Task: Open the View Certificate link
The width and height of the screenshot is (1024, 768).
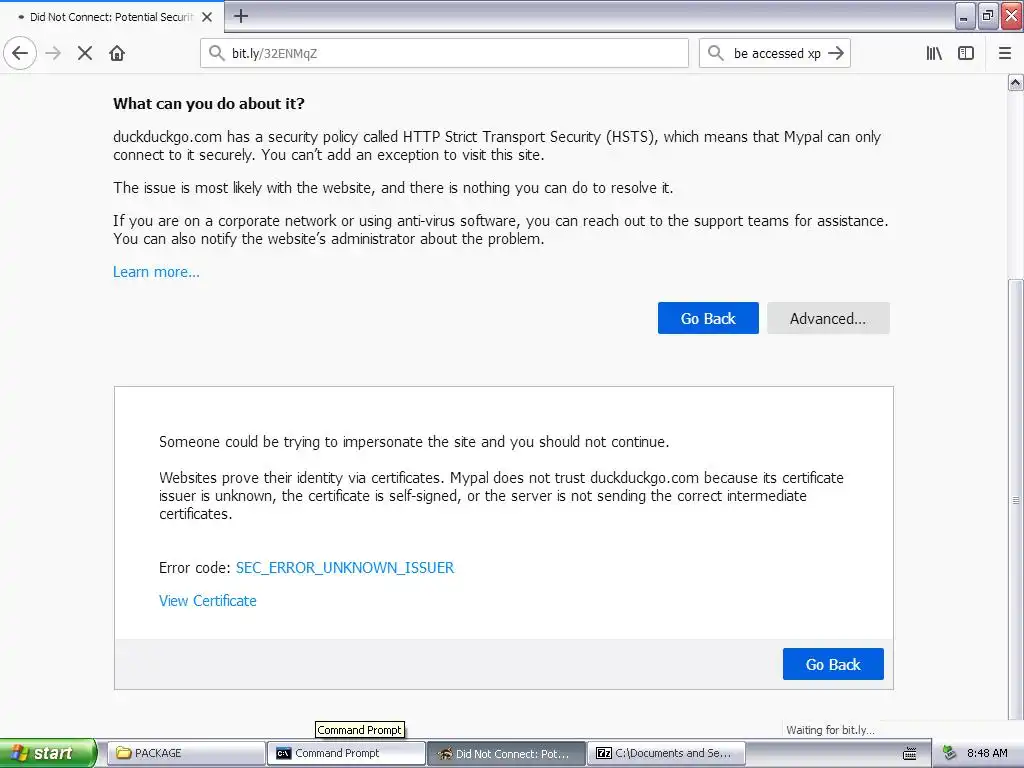Action: click(x=208, y=601)
